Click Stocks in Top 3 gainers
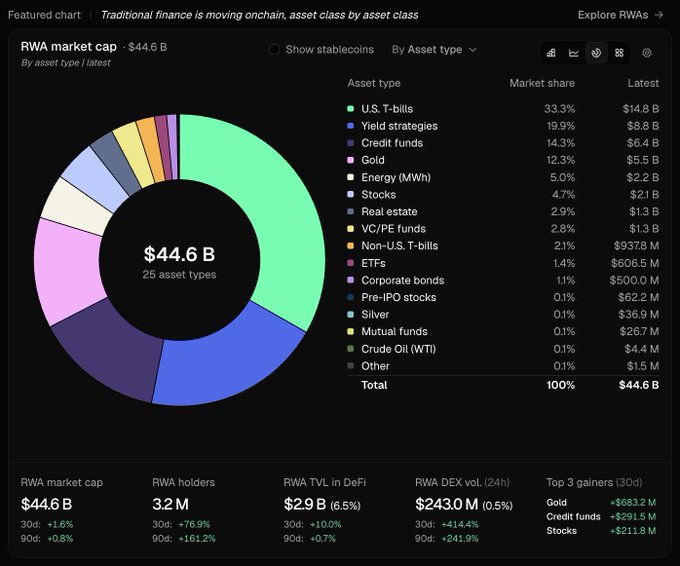Screen dimensions: 680x566 [562, 531]
